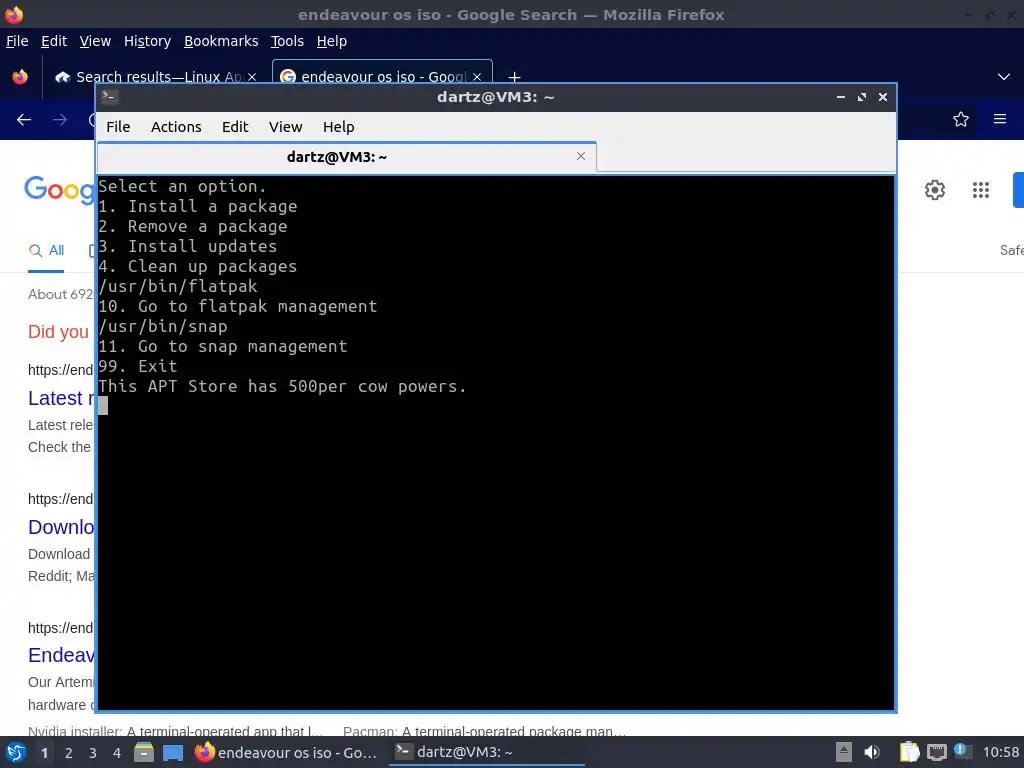Switch to desktop workspace 4
This screenshot has width=1024, height=768.
117,753
